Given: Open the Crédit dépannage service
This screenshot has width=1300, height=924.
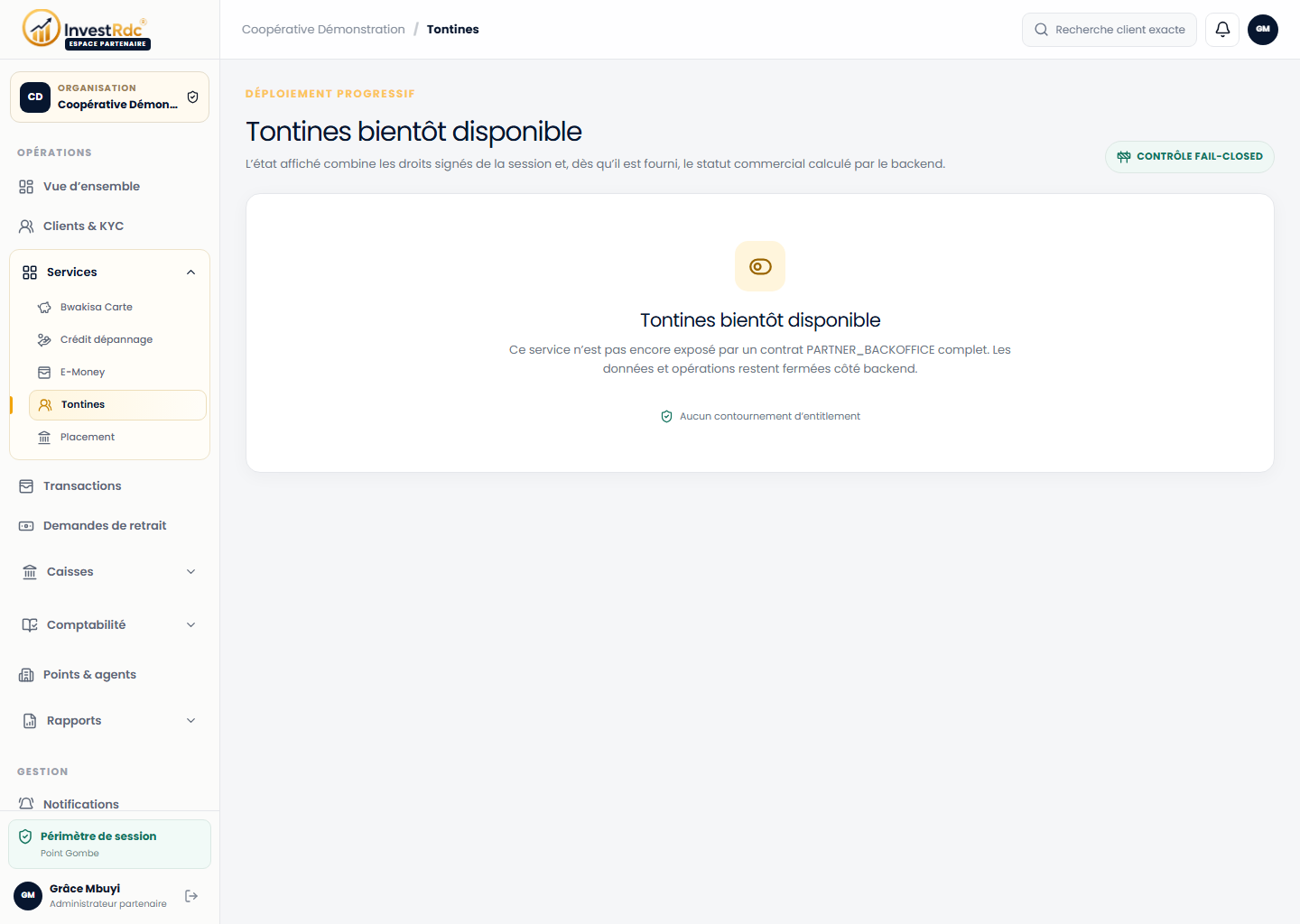Looking at the screenshot, I should click(x=117, y=340).
